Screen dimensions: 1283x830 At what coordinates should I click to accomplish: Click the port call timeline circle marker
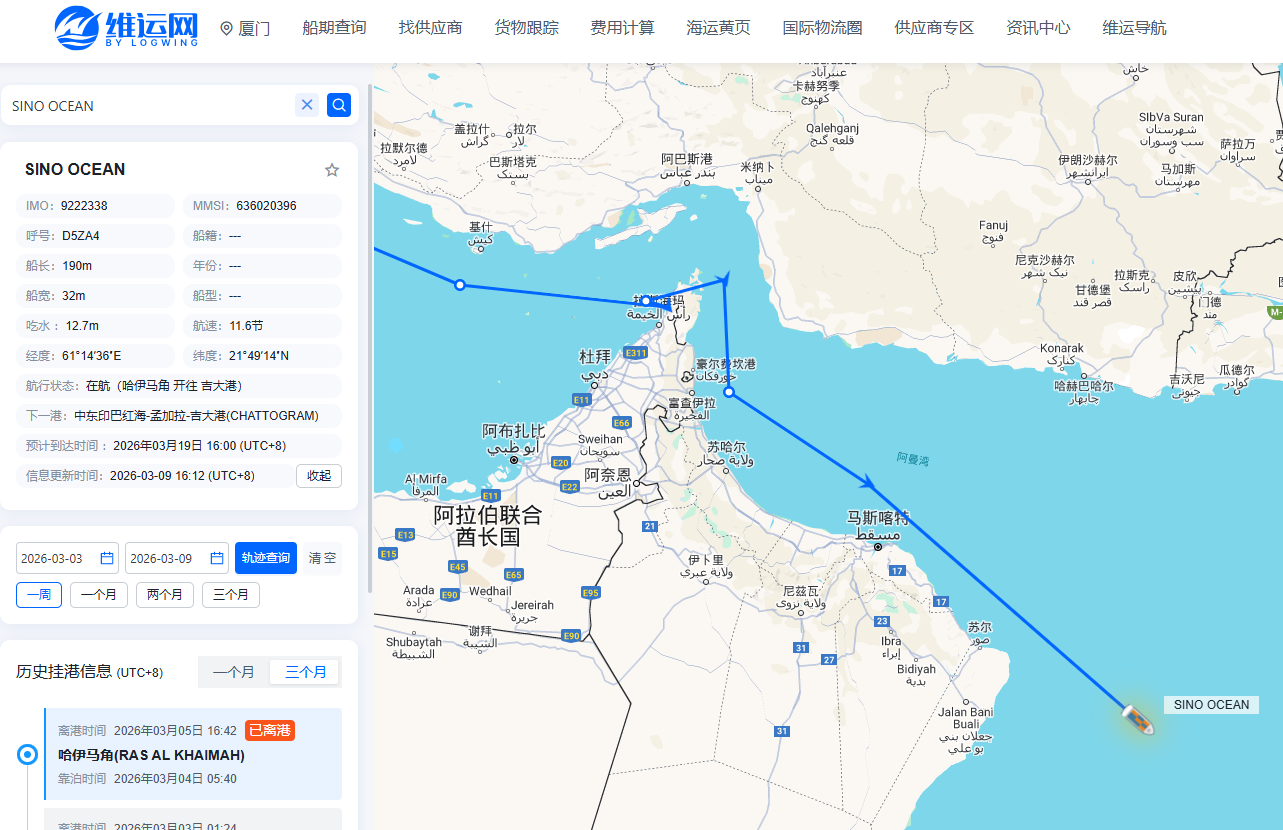tap(28, 755)
